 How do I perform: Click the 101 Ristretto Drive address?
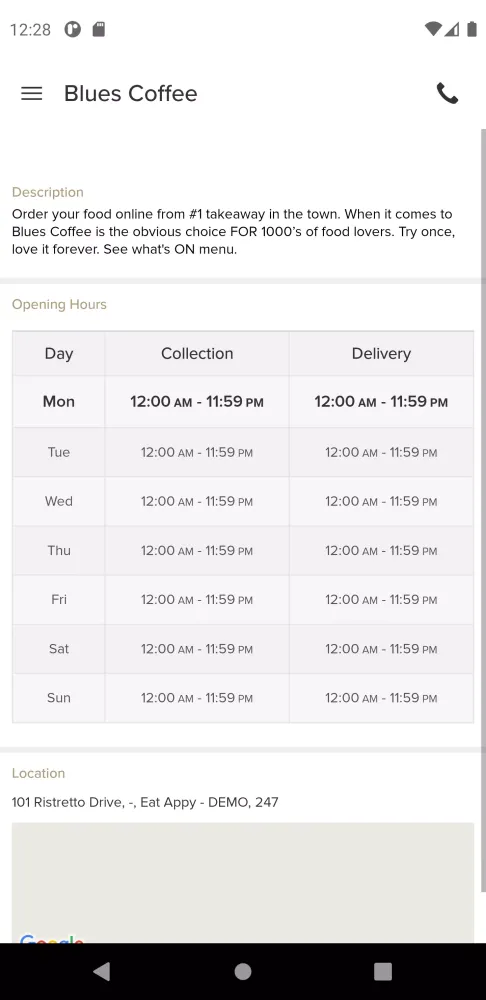pos(145,802)
